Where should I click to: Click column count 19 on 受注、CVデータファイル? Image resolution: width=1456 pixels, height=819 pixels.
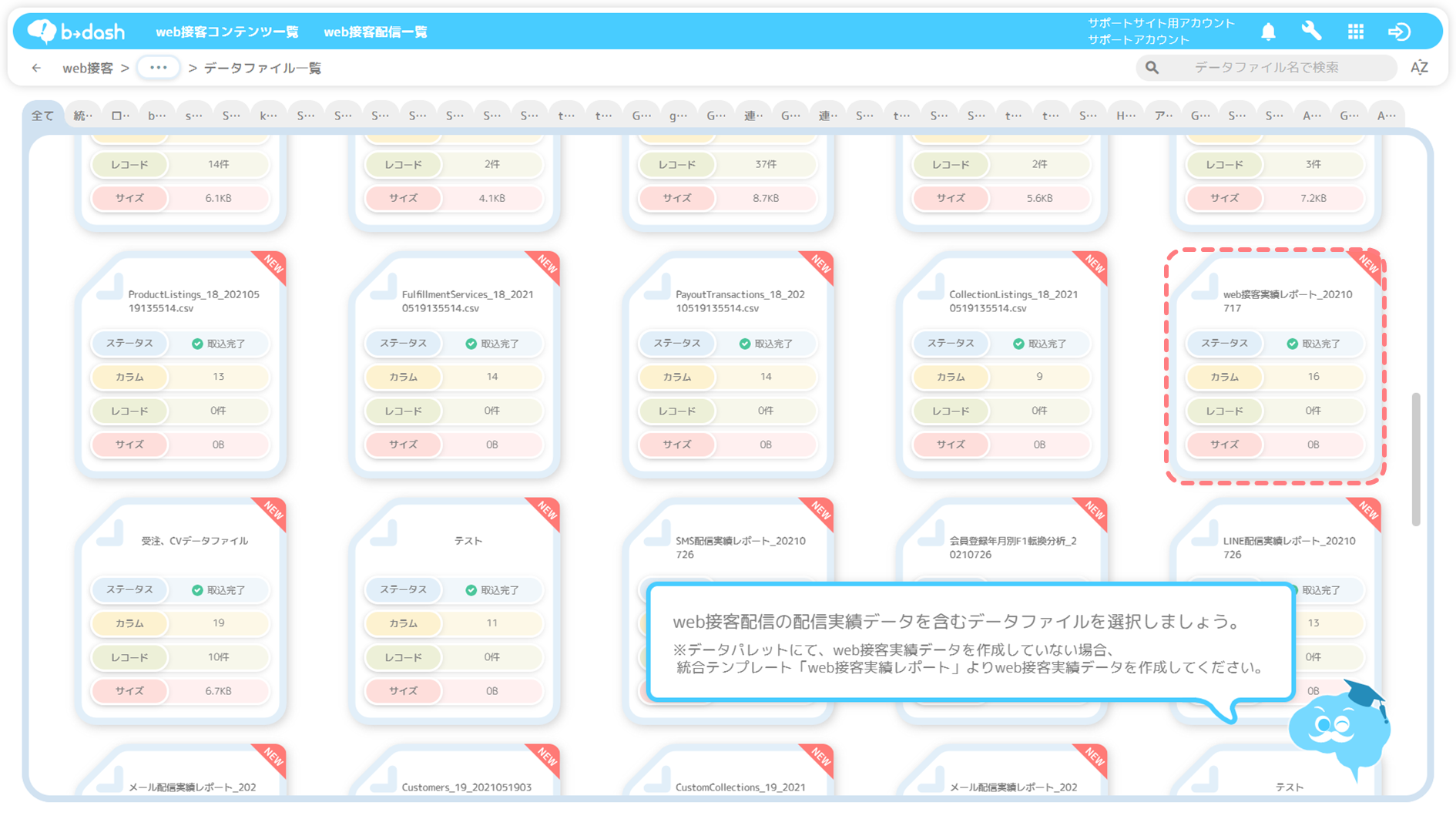(x=218, y=623)
